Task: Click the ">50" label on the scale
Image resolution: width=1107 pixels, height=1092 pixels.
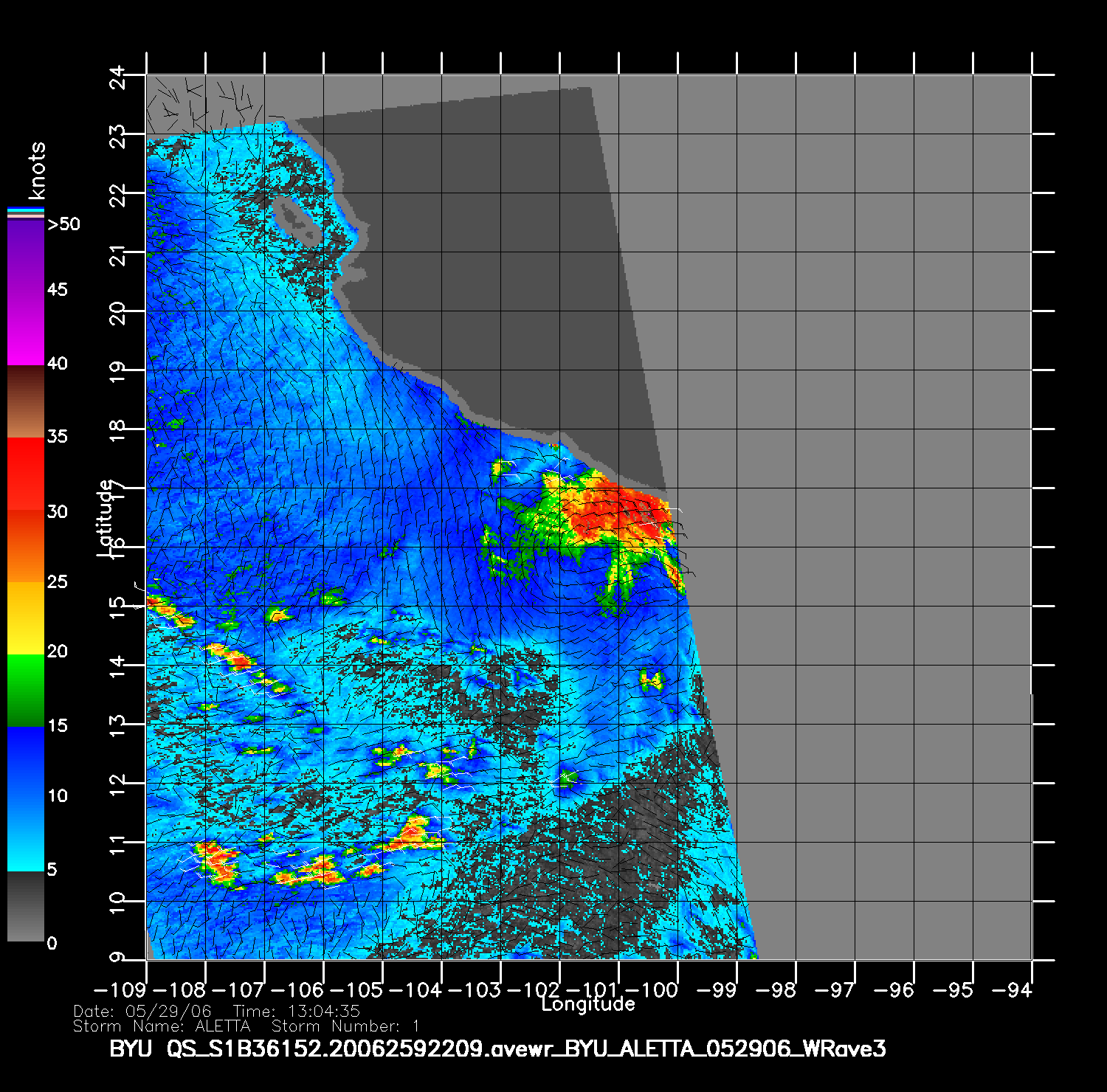Action: (63, 224)
